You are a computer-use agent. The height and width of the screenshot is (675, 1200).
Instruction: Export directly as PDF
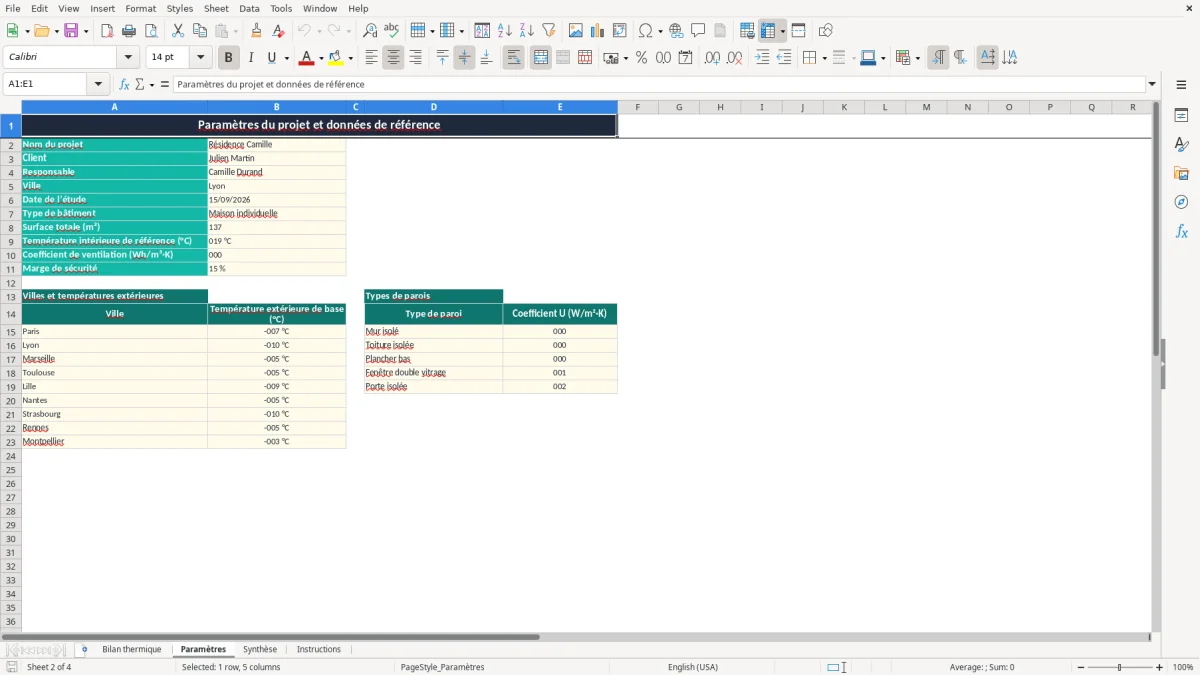[x=107, y=31]
